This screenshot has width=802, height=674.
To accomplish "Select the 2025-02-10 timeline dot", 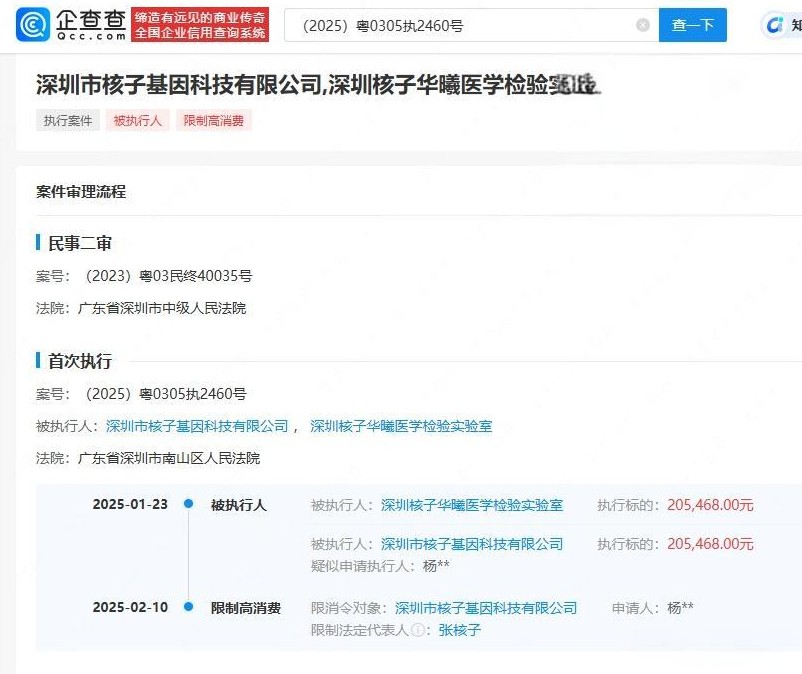I will pos(189,606).
